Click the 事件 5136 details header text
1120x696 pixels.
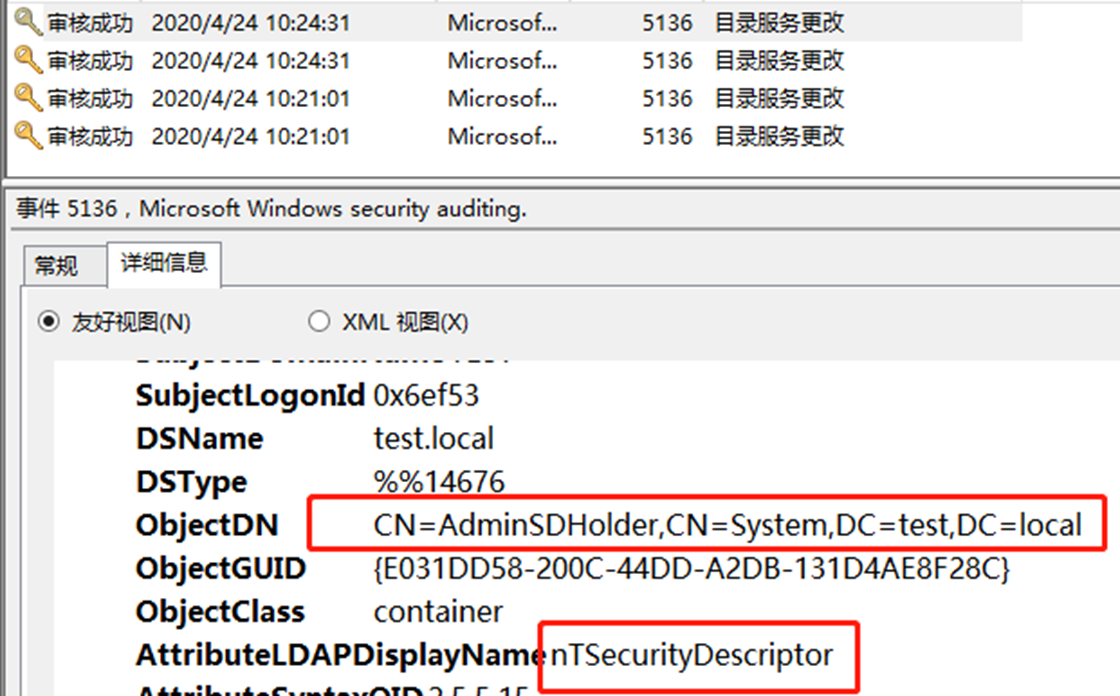click(270, 209)
